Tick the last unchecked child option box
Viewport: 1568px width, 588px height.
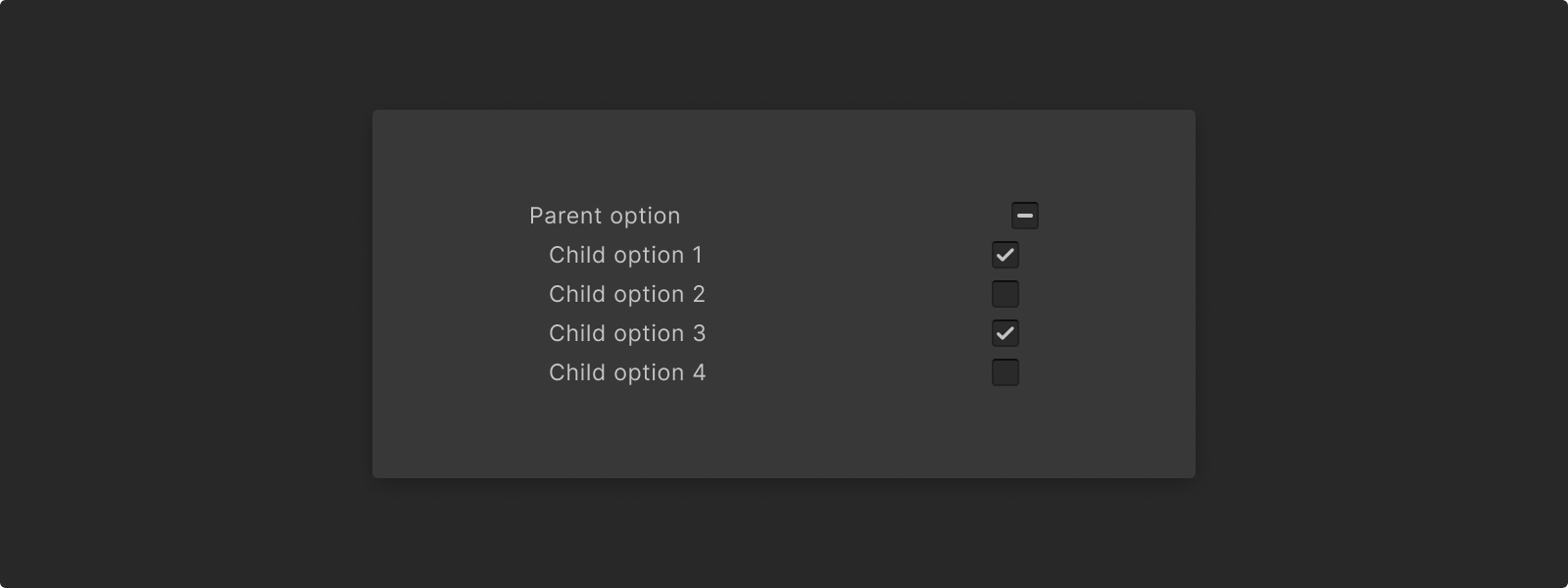1005,372
